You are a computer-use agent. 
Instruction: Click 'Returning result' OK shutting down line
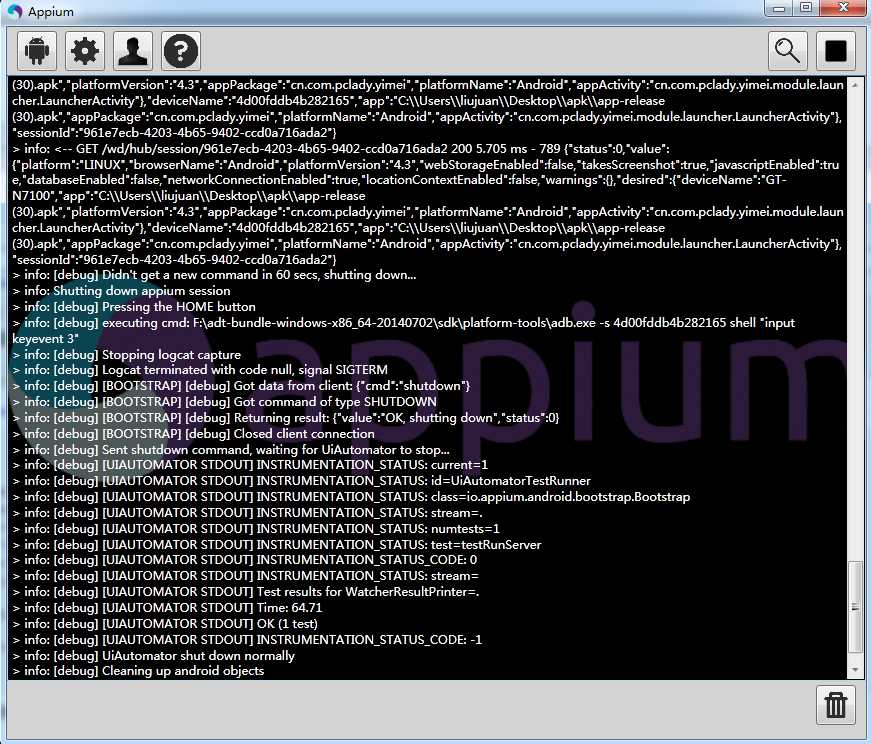point(286,418)
